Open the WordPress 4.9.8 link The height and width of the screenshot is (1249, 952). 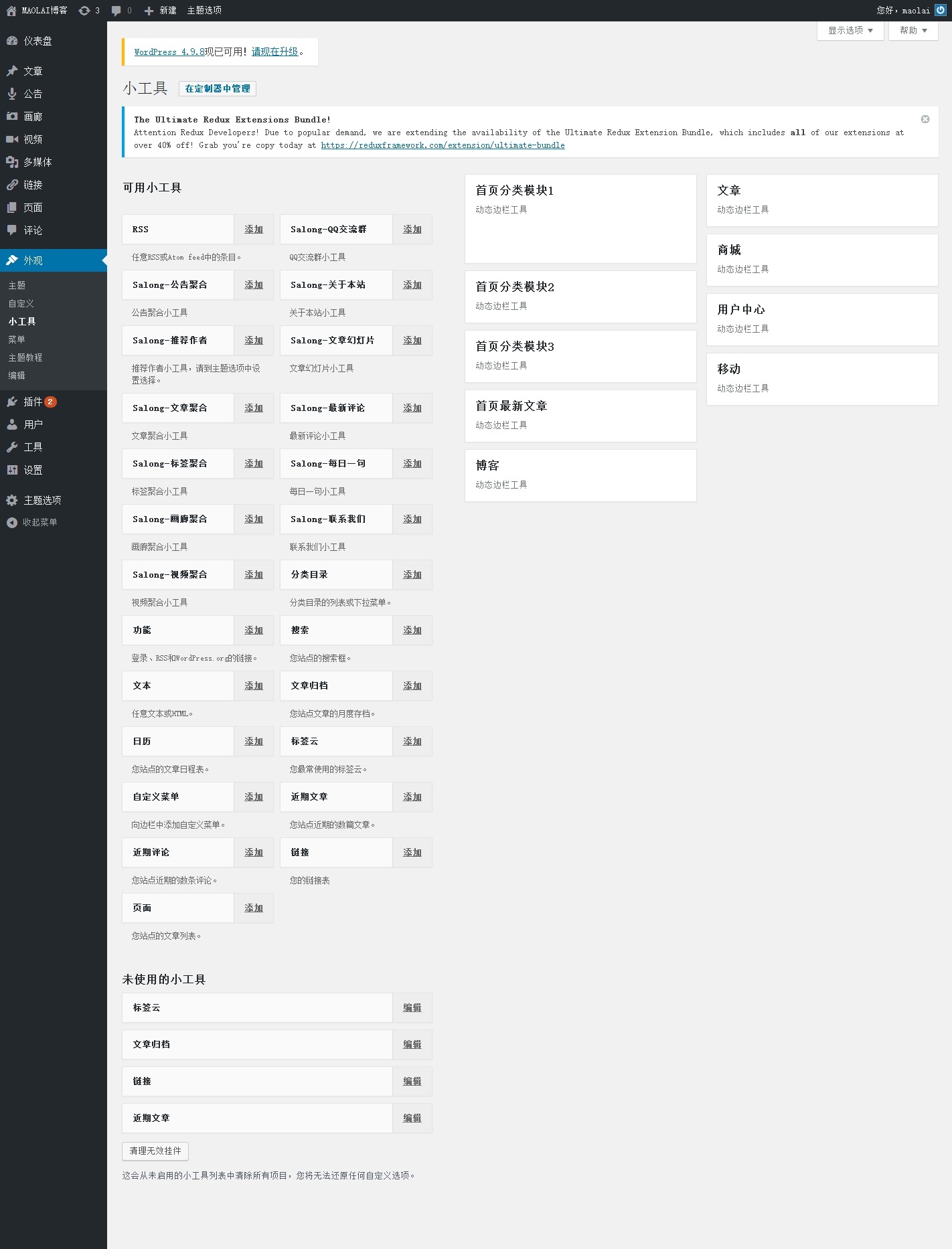click(x=169, y=52)
